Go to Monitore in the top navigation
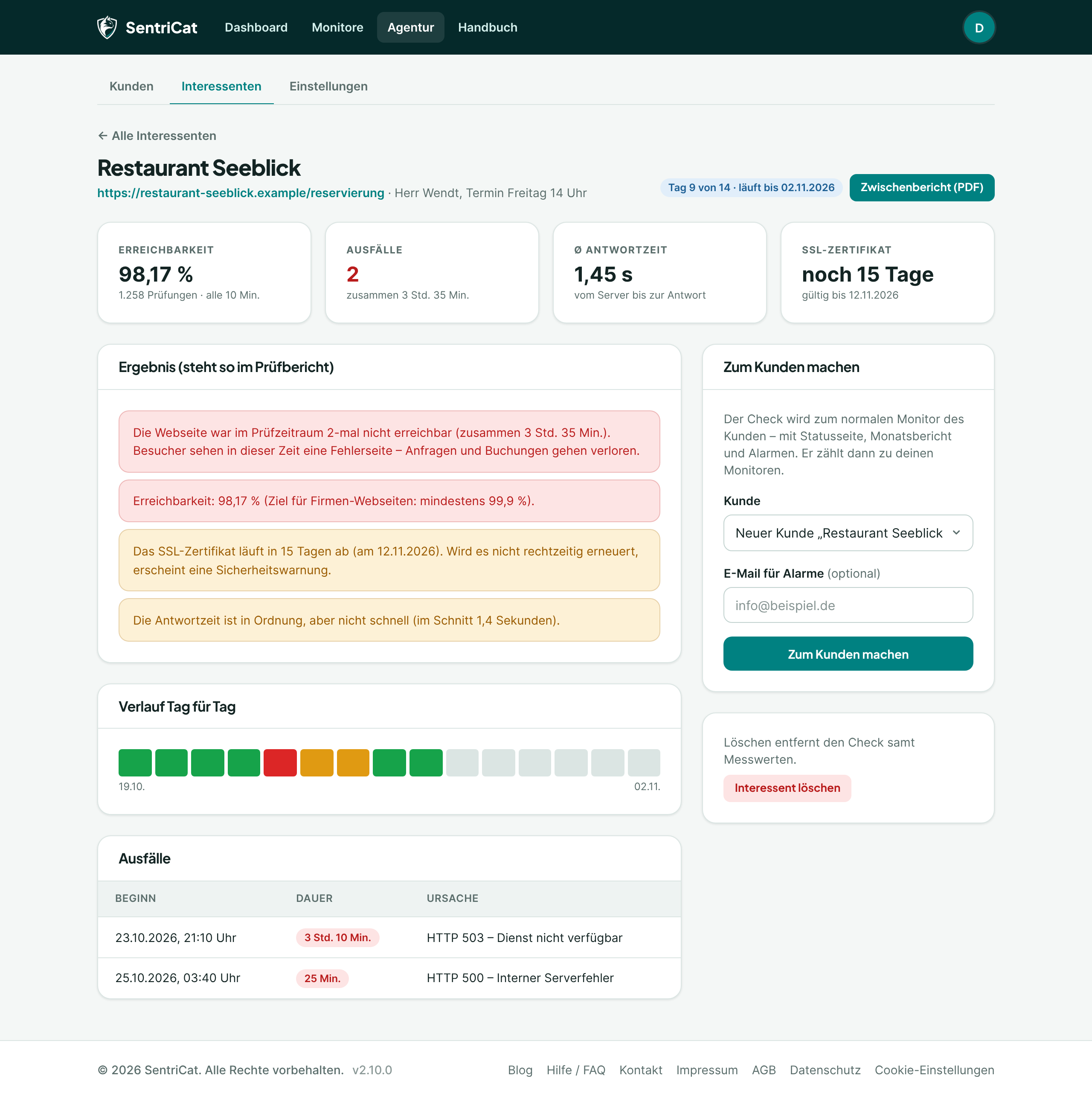 [x=337, y=27]
